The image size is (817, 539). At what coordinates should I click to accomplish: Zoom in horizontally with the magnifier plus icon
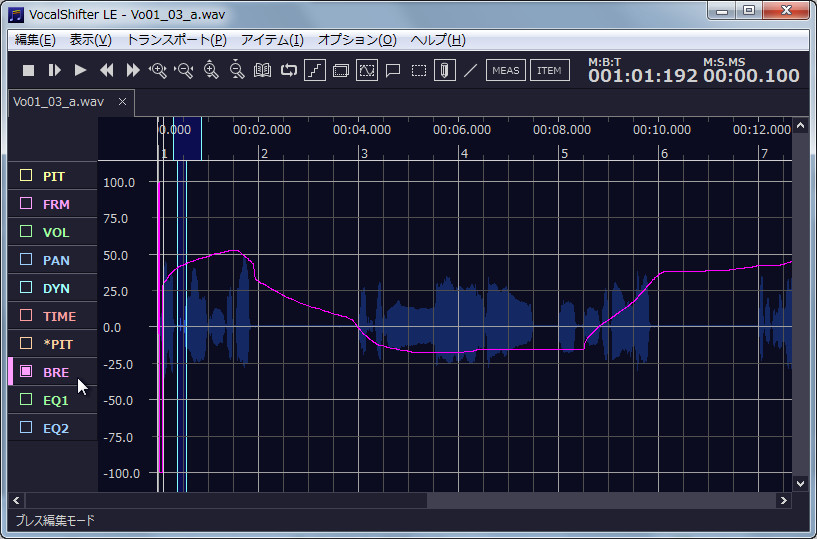pyautogui.click(x=158, y=70)
